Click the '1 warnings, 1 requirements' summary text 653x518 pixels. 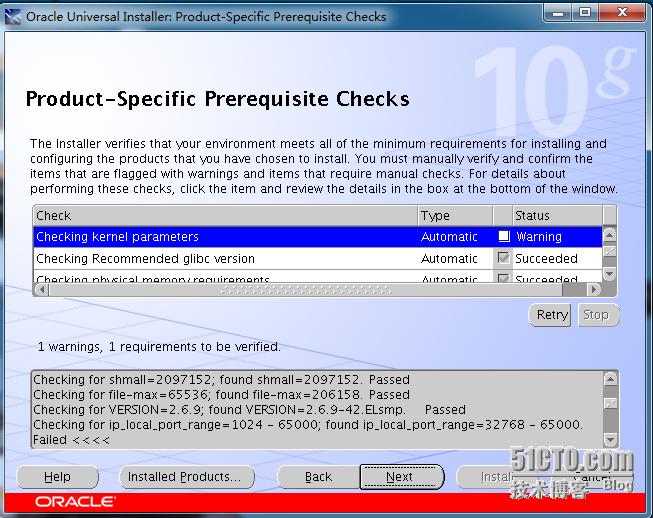coord(160,346)
